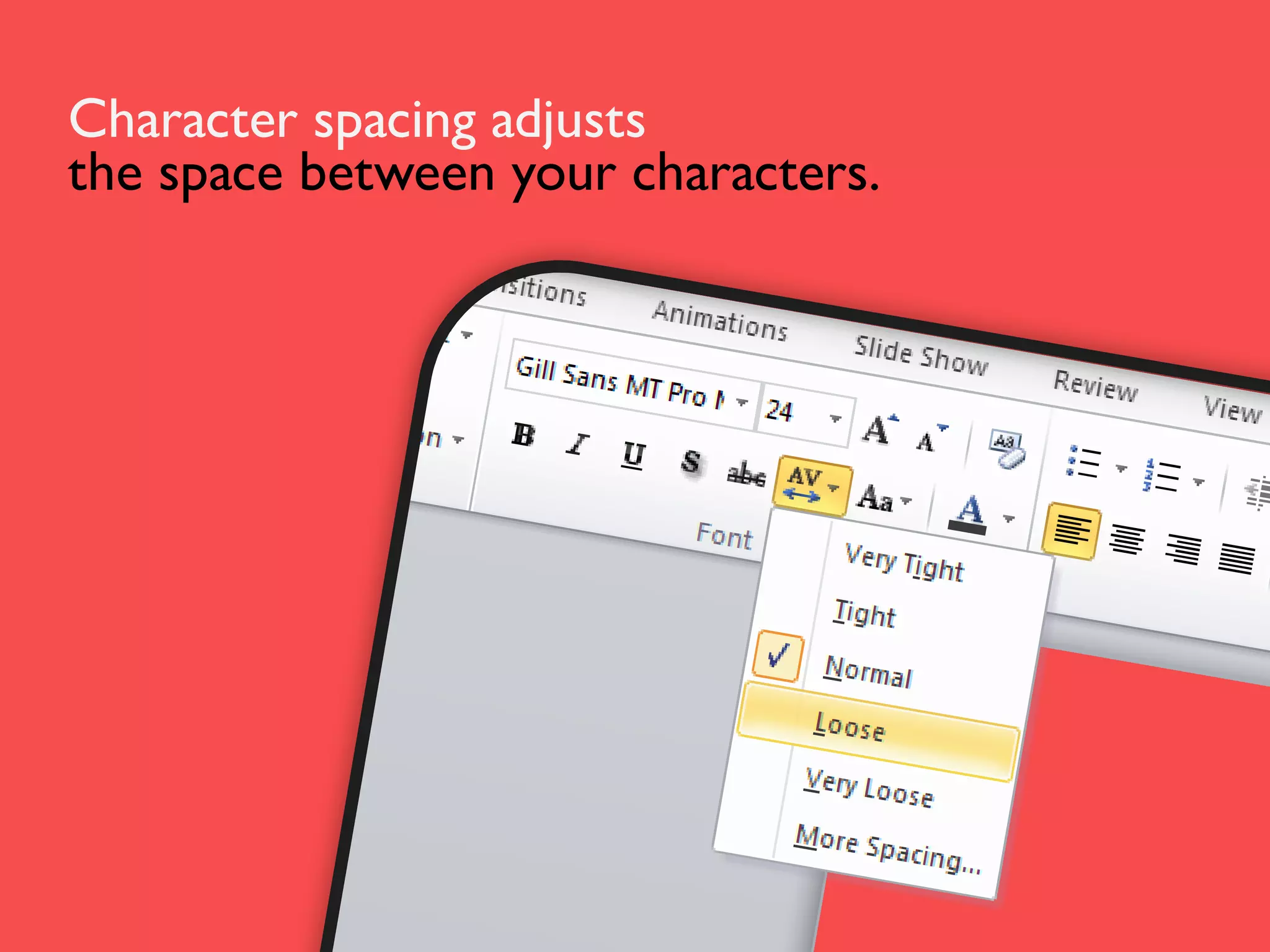This screenshot has width=1270, height=952.
Task: Expand the Numbering dropdown arrow
Action: click(1199, 482)
